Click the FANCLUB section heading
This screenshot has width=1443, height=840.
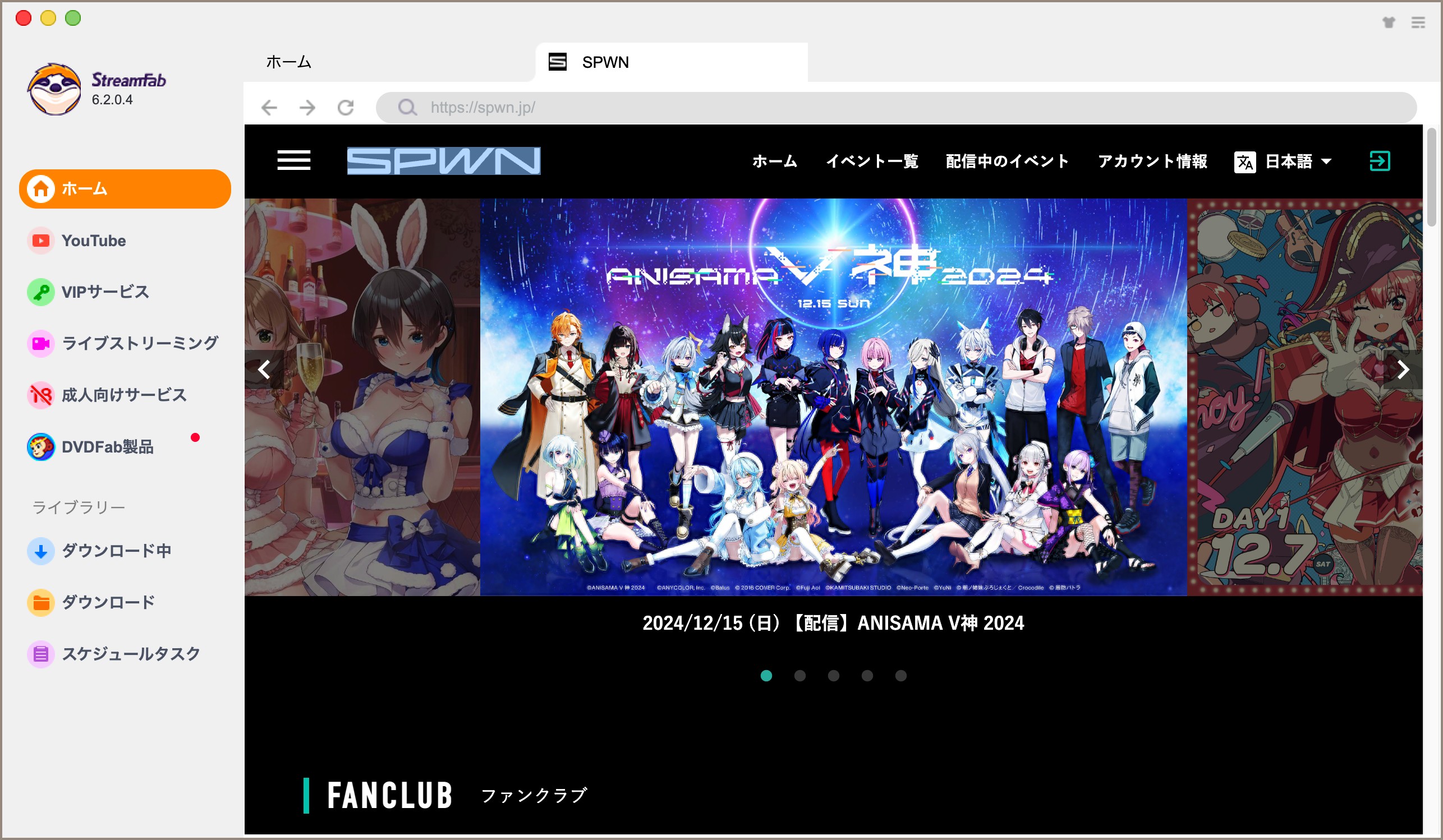(389, 795)
